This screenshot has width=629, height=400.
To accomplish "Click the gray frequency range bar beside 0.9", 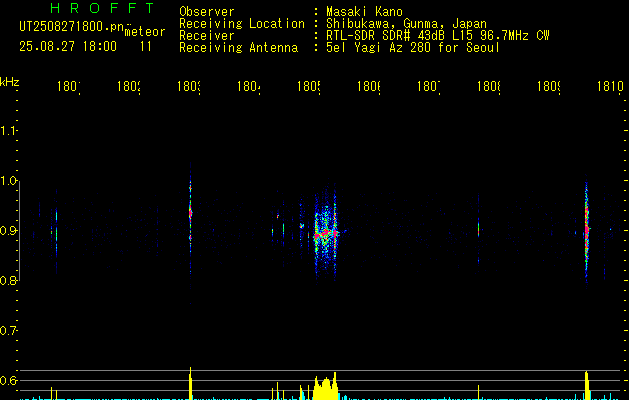I will pos(19,231).
